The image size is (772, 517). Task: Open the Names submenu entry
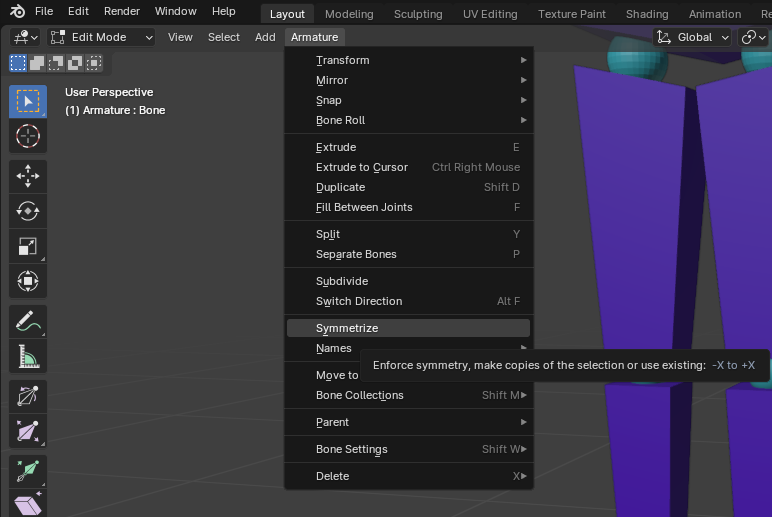tap(334, 348)
